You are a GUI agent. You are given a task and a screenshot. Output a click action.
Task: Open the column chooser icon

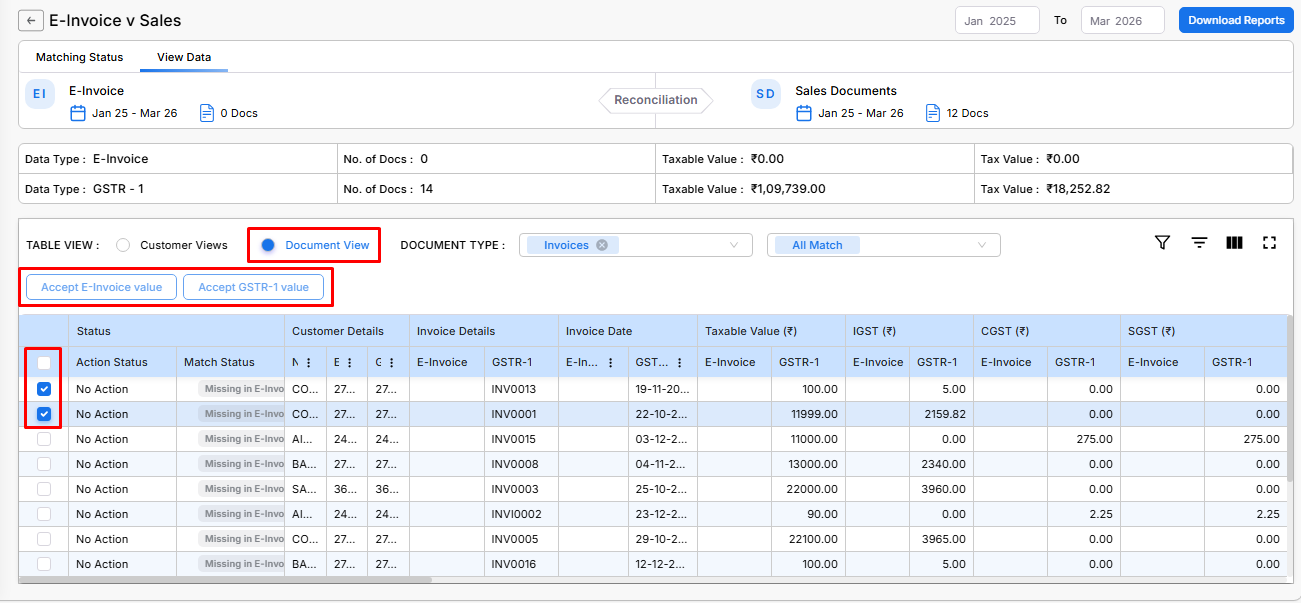[x=1234, y=243]
